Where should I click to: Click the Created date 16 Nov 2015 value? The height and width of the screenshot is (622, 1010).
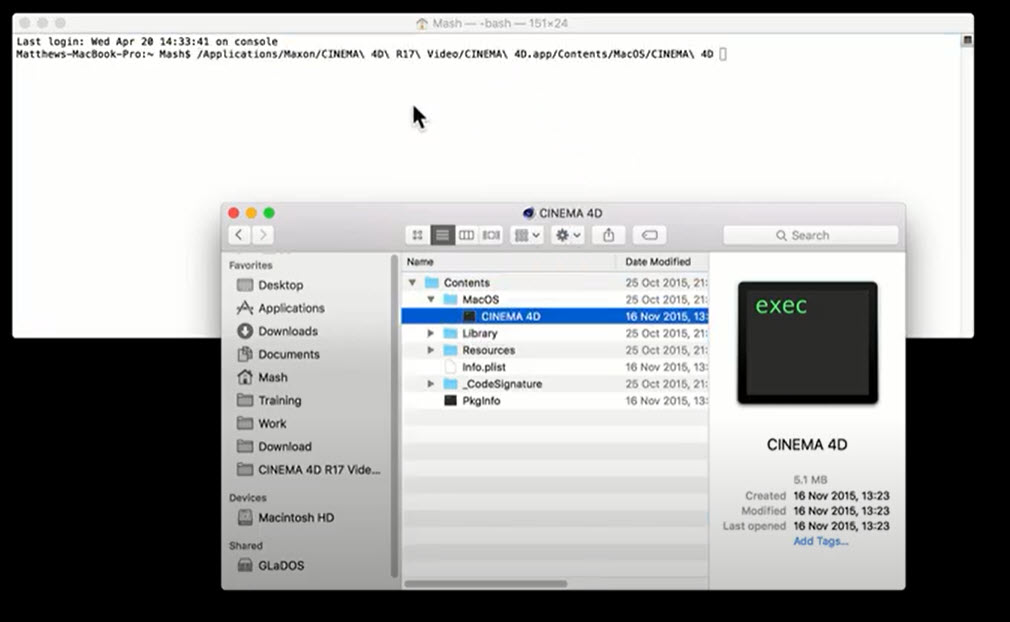(841, 496)
